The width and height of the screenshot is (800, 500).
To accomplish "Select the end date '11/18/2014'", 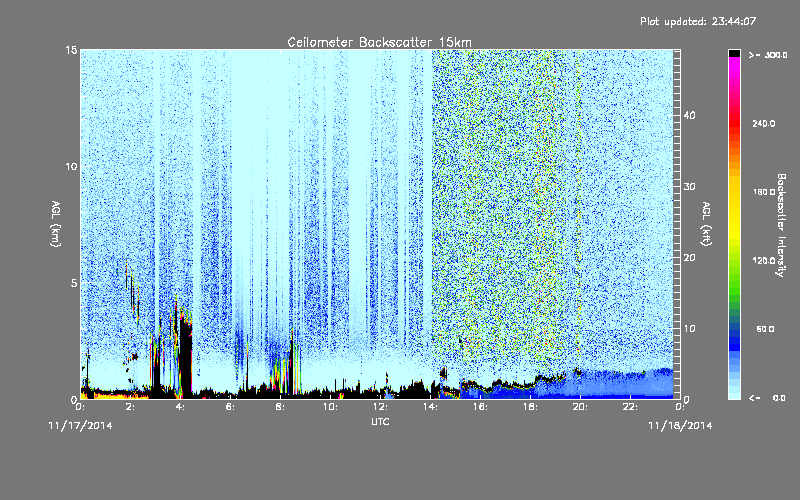I will [680, 426].
